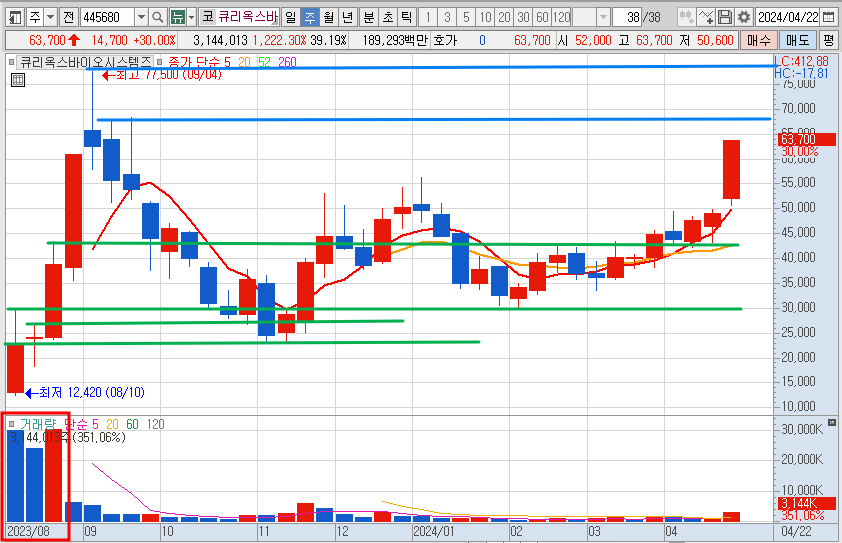This screenshot has width=842, height=543.
Task: Click the 매도 sell button
Action: tap(797, 40)
